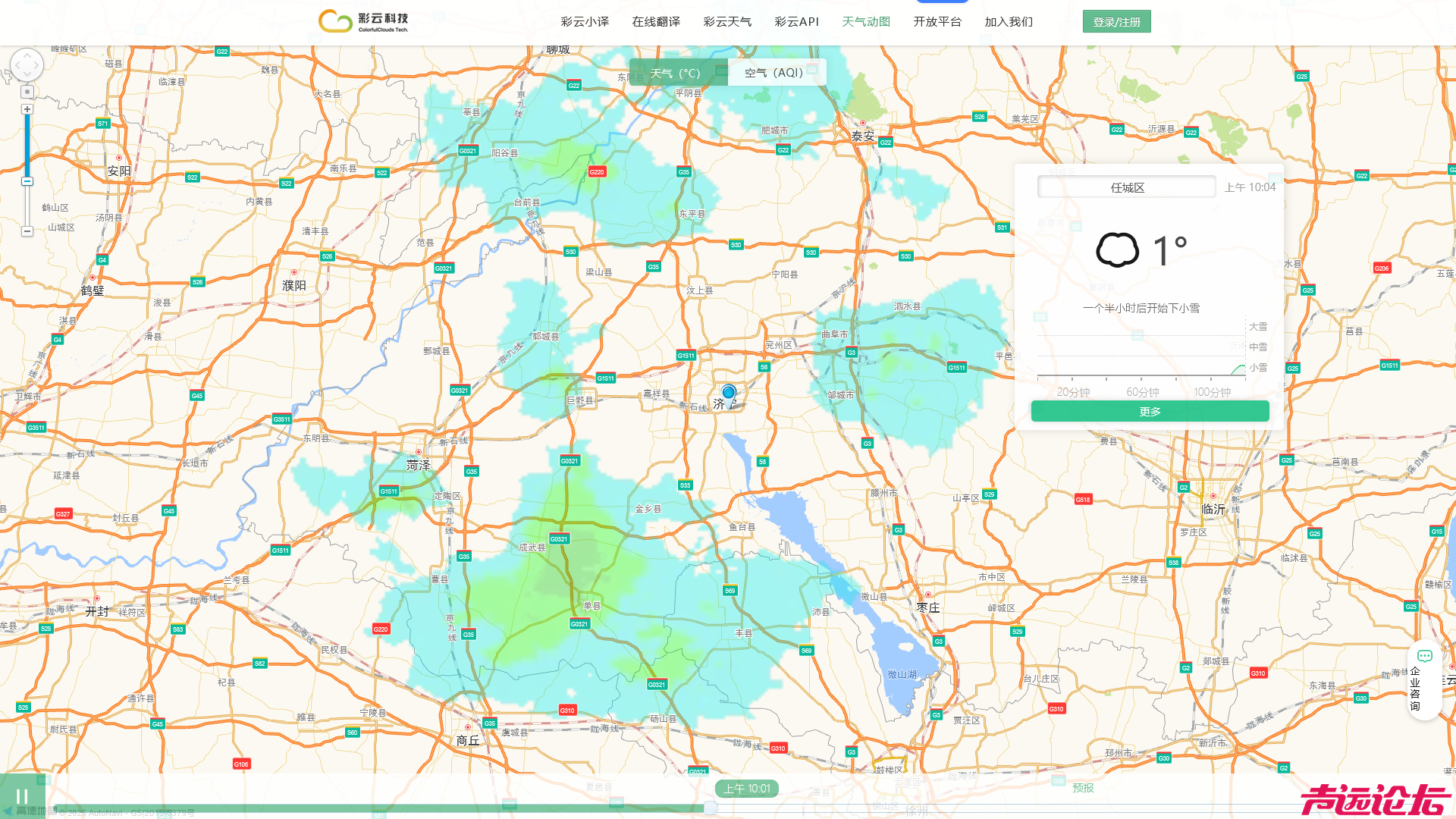Open 彩云小译 menu item

(x=585, y=22)
